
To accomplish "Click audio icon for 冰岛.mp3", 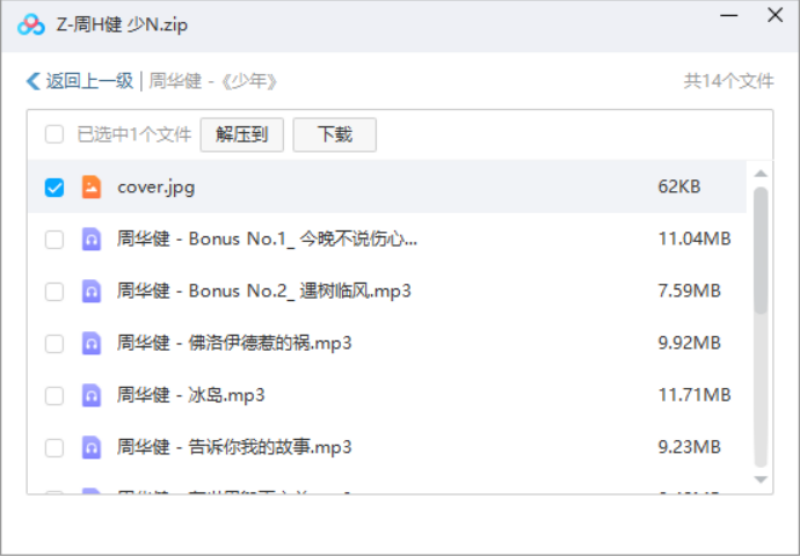I will point(91,395).
